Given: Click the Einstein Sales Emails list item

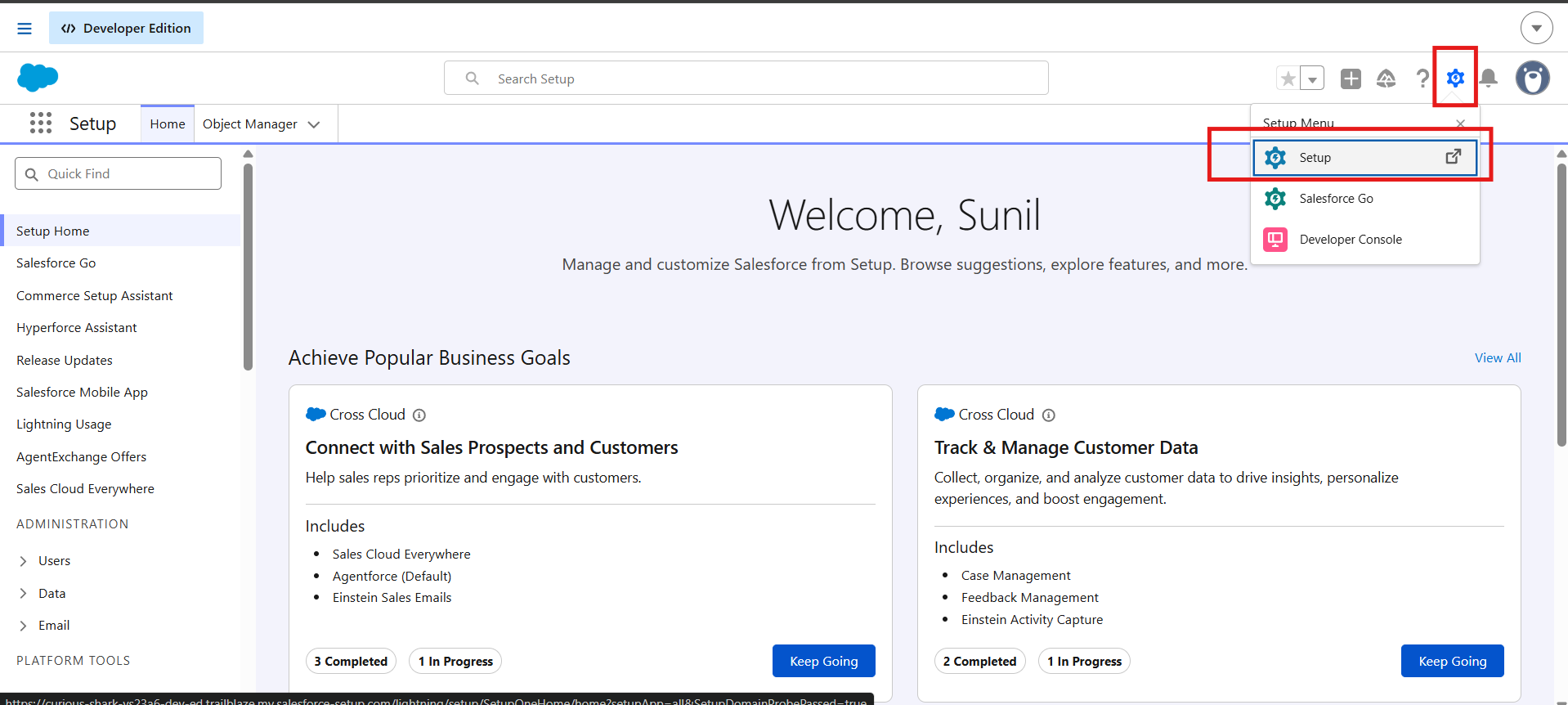Looking at the screenshot, I should point(392,598).
